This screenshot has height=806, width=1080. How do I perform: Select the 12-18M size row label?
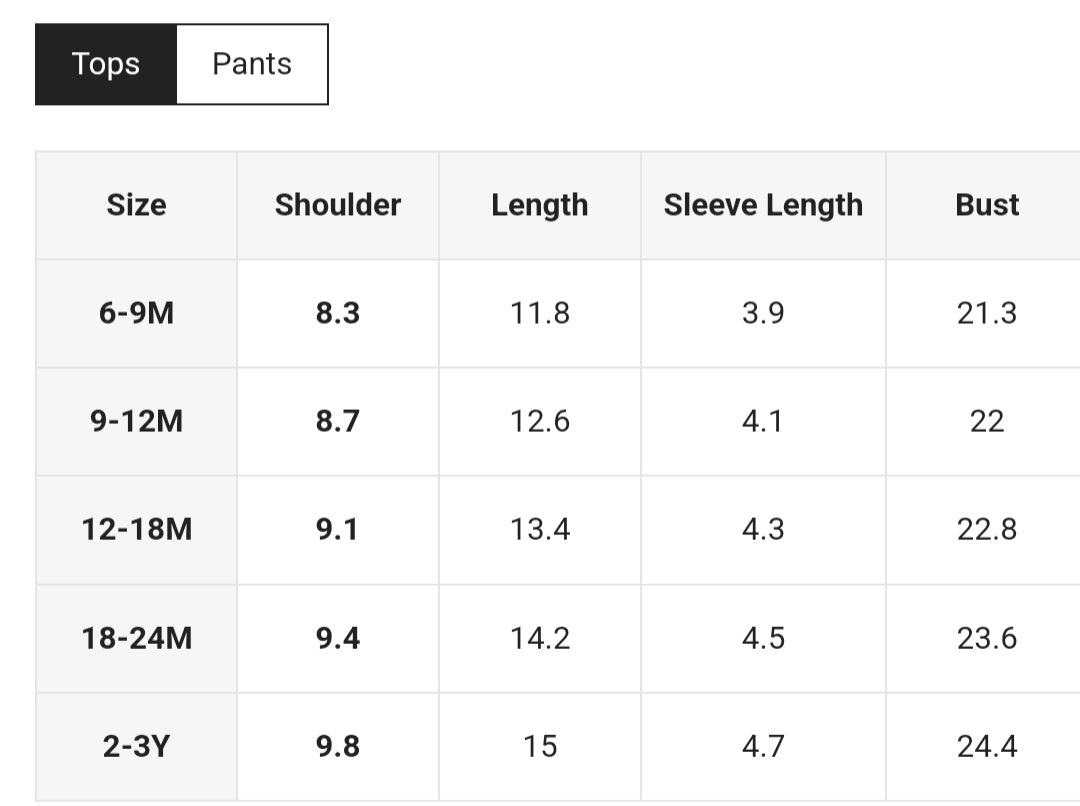pos(136,529)
